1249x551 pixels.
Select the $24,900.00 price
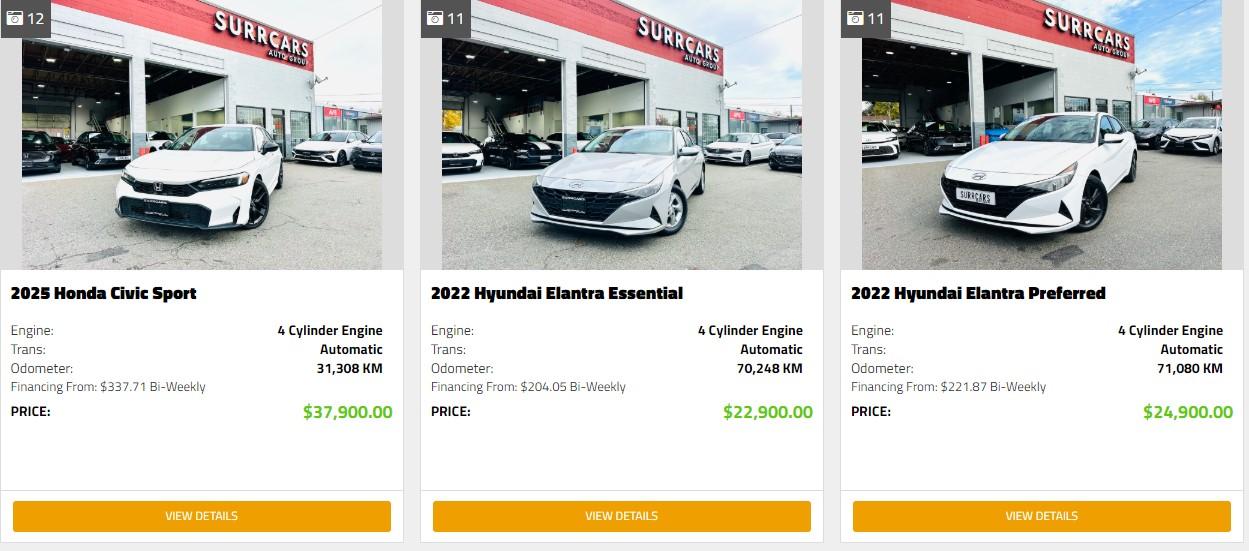[x=1188, y=412]
